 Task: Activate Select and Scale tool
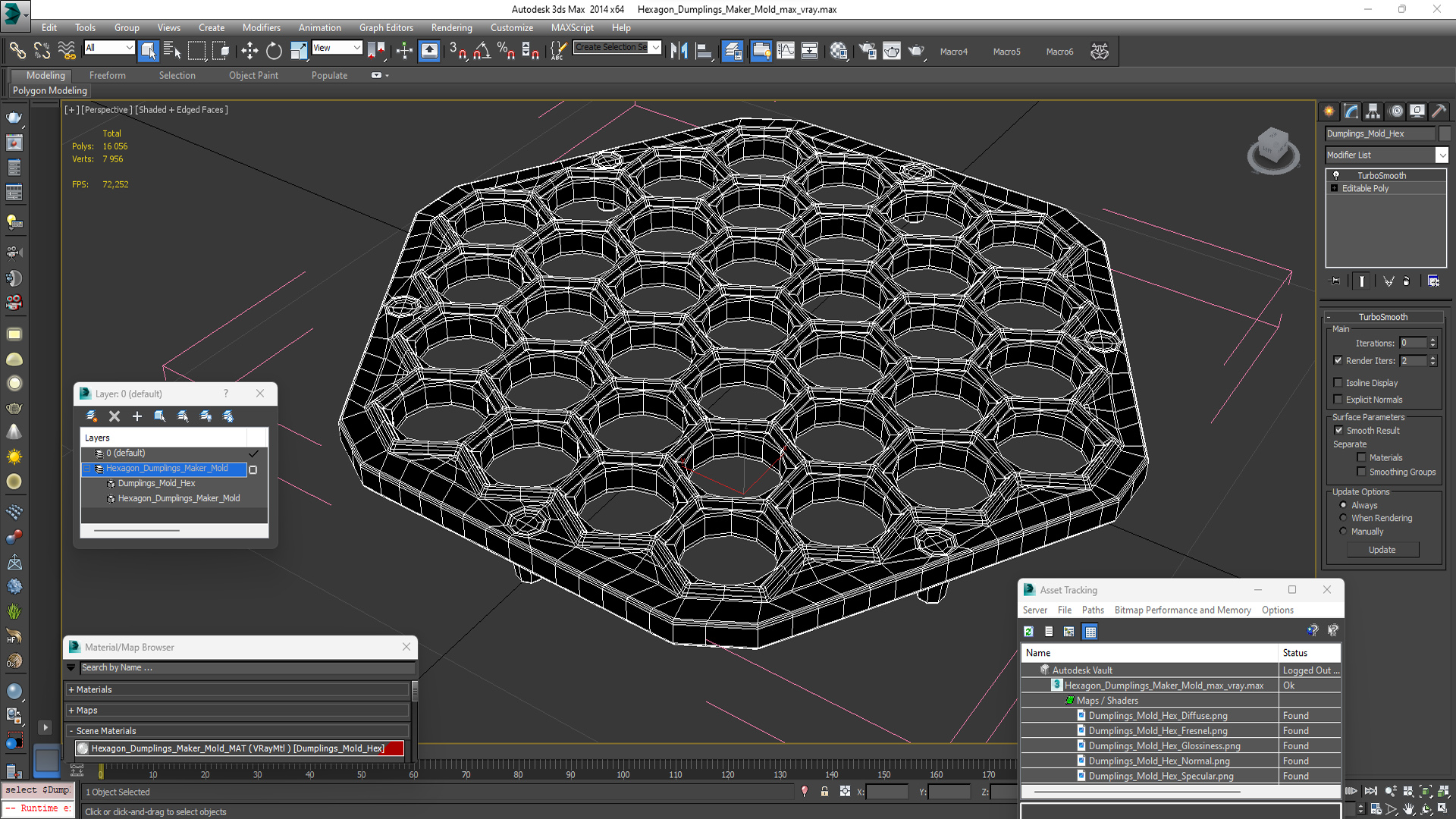point(299,51)
